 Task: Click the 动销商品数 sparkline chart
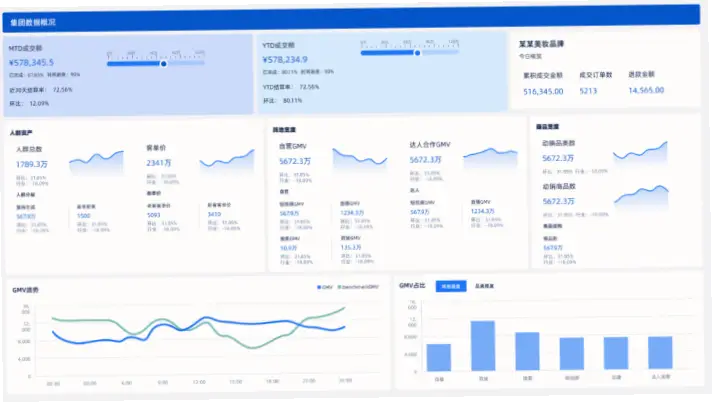pos(641,197)
